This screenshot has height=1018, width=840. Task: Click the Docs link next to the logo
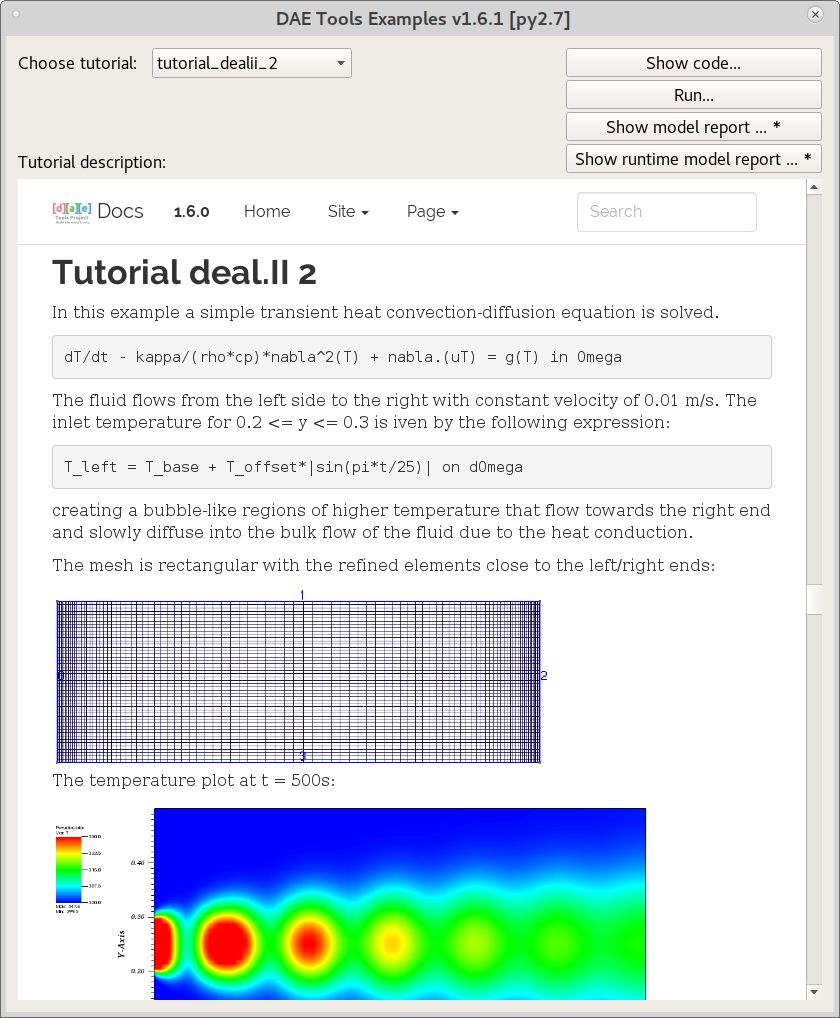point(120,211)
